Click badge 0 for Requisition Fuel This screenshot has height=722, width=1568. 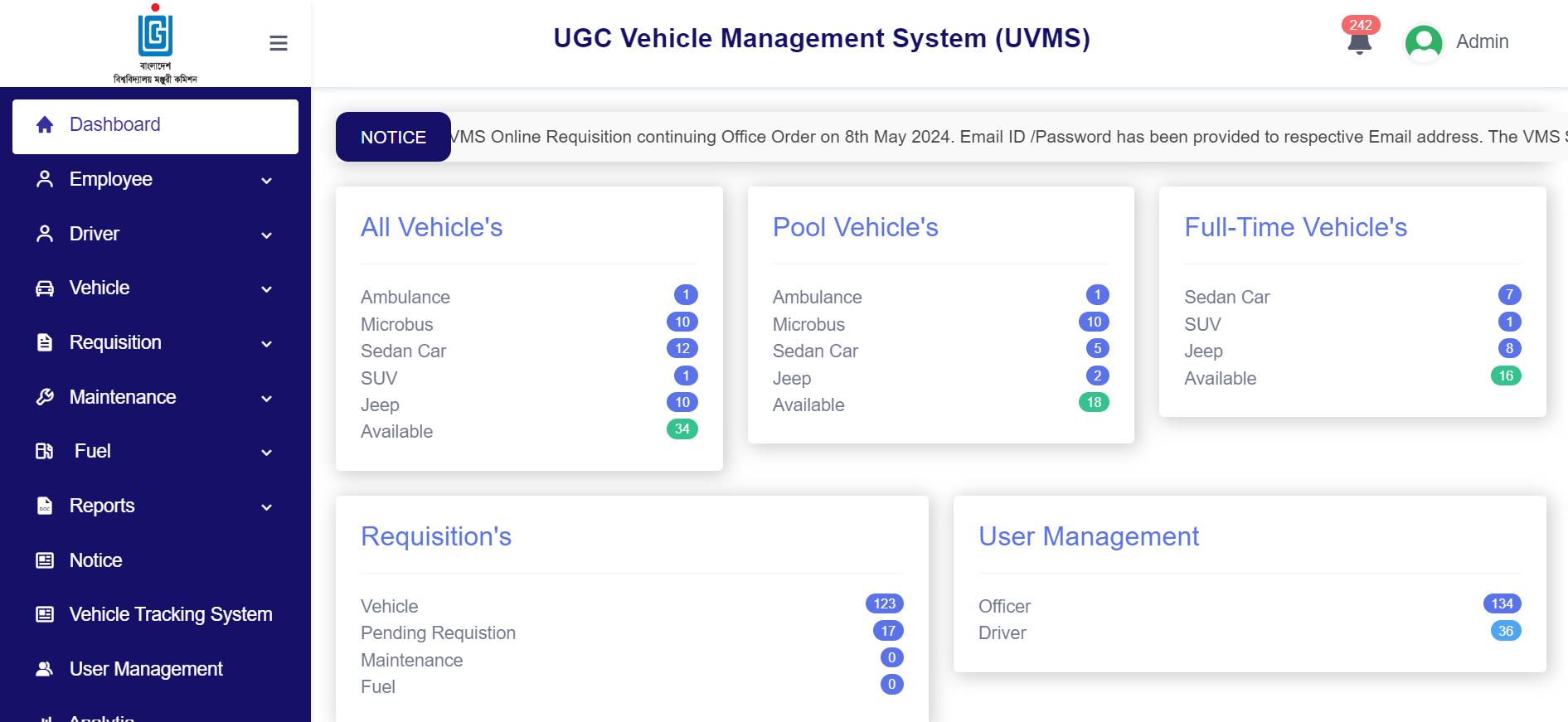tap(892, 685)
